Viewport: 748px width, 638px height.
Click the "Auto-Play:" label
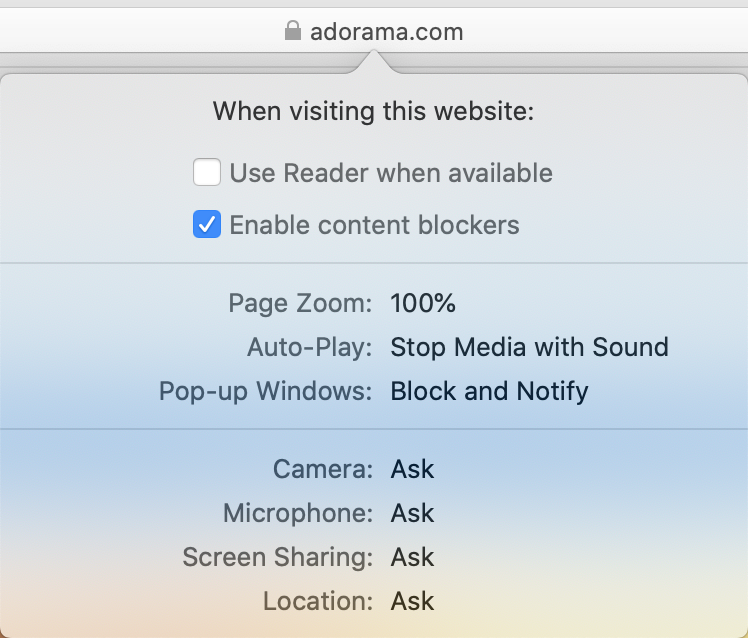310,347
